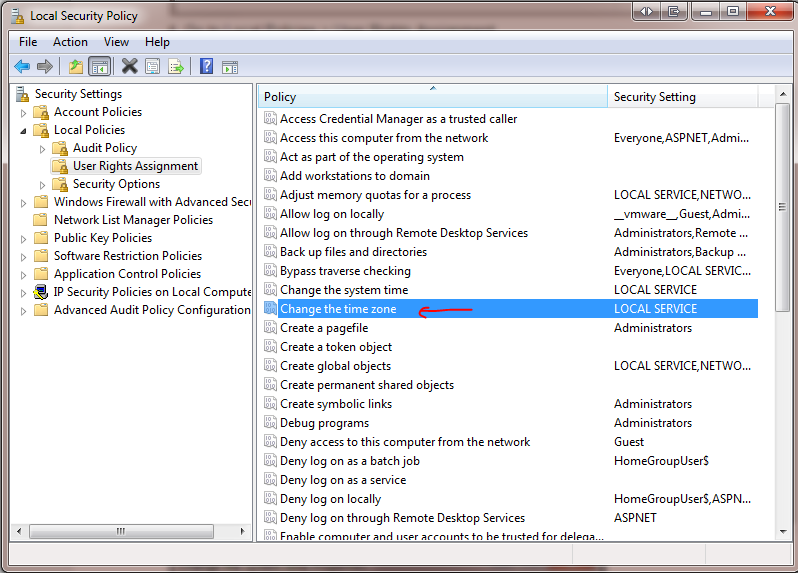Select 'Create symbolic links' policy
Viewport: 798px width, 573px height.
tap(336, 404)
